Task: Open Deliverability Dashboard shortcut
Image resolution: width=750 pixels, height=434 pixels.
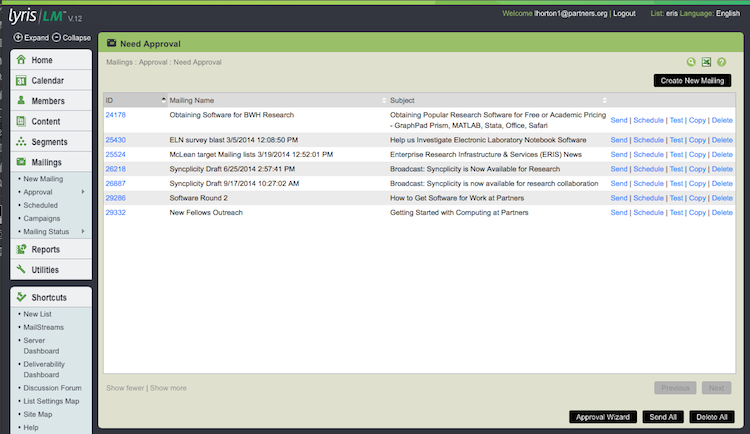Action: pyautogui.click(x=44, y=369)
